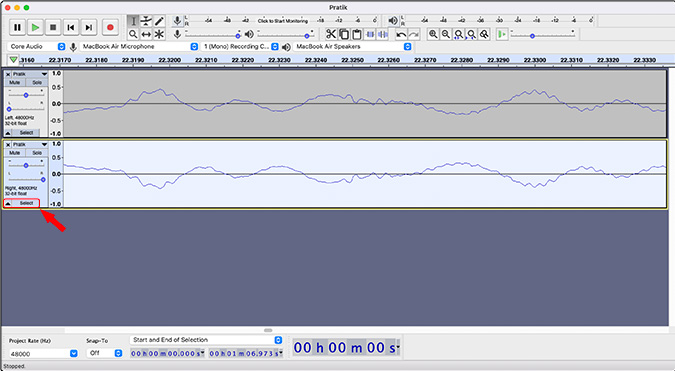The width and height of the screenshot is (675, 371).
Task: Open the MacBook Air Speakers output dropdown
Action: 353,46
